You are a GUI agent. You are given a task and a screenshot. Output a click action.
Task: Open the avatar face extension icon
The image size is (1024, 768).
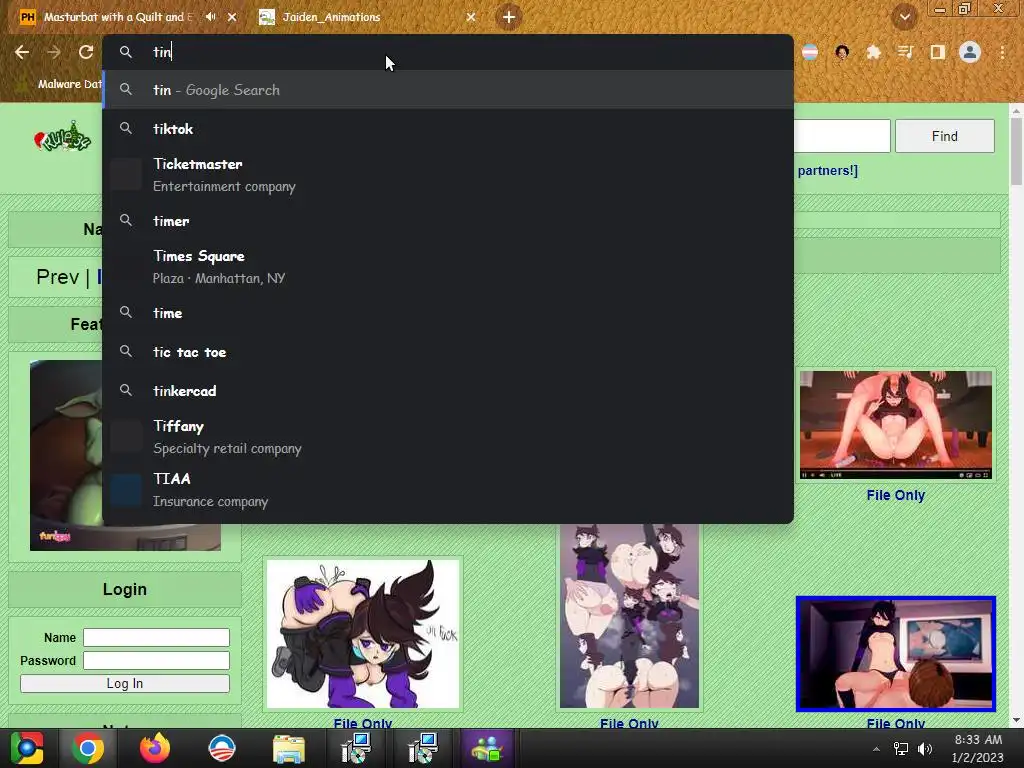coord(842,52)
